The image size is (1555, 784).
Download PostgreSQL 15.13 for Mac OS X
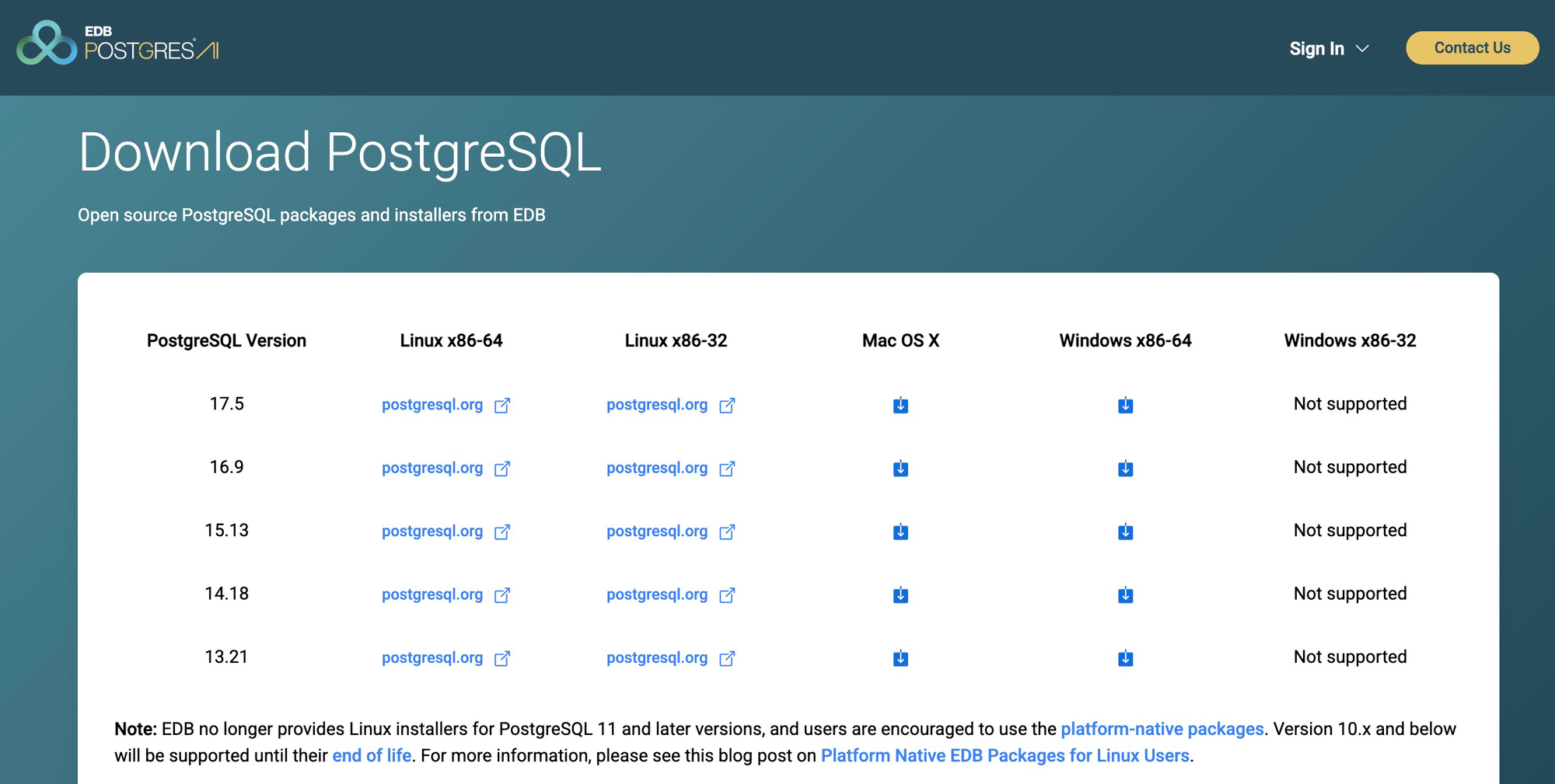[x=900, y=531]
